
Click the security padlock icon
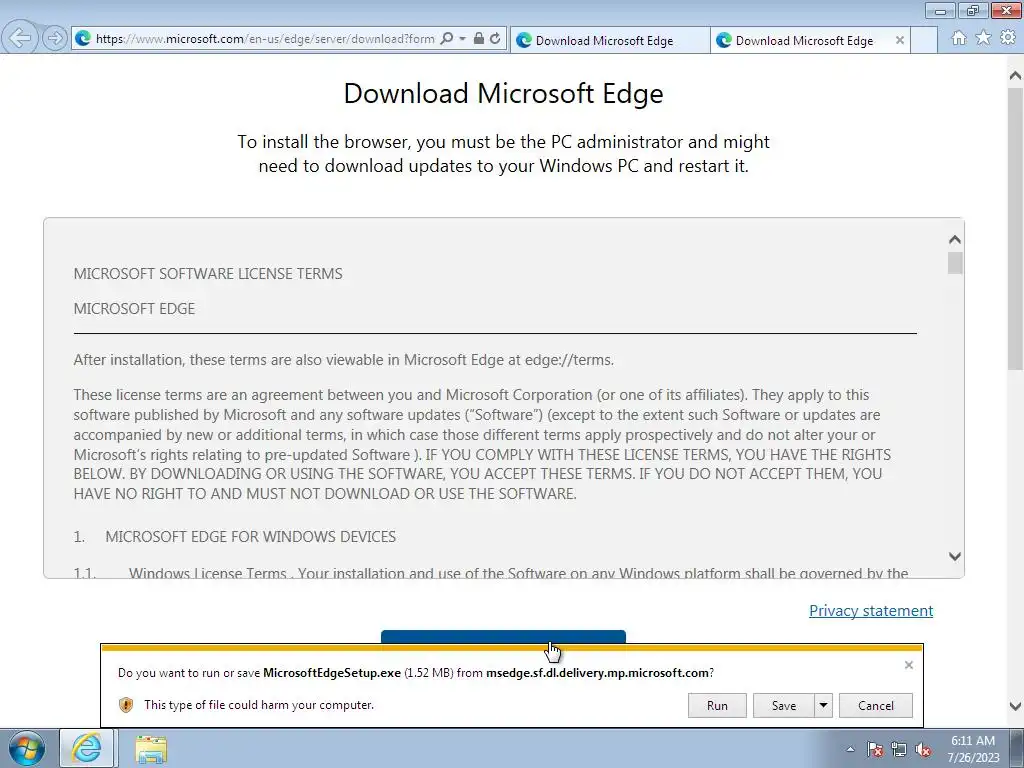click(479, 39)
